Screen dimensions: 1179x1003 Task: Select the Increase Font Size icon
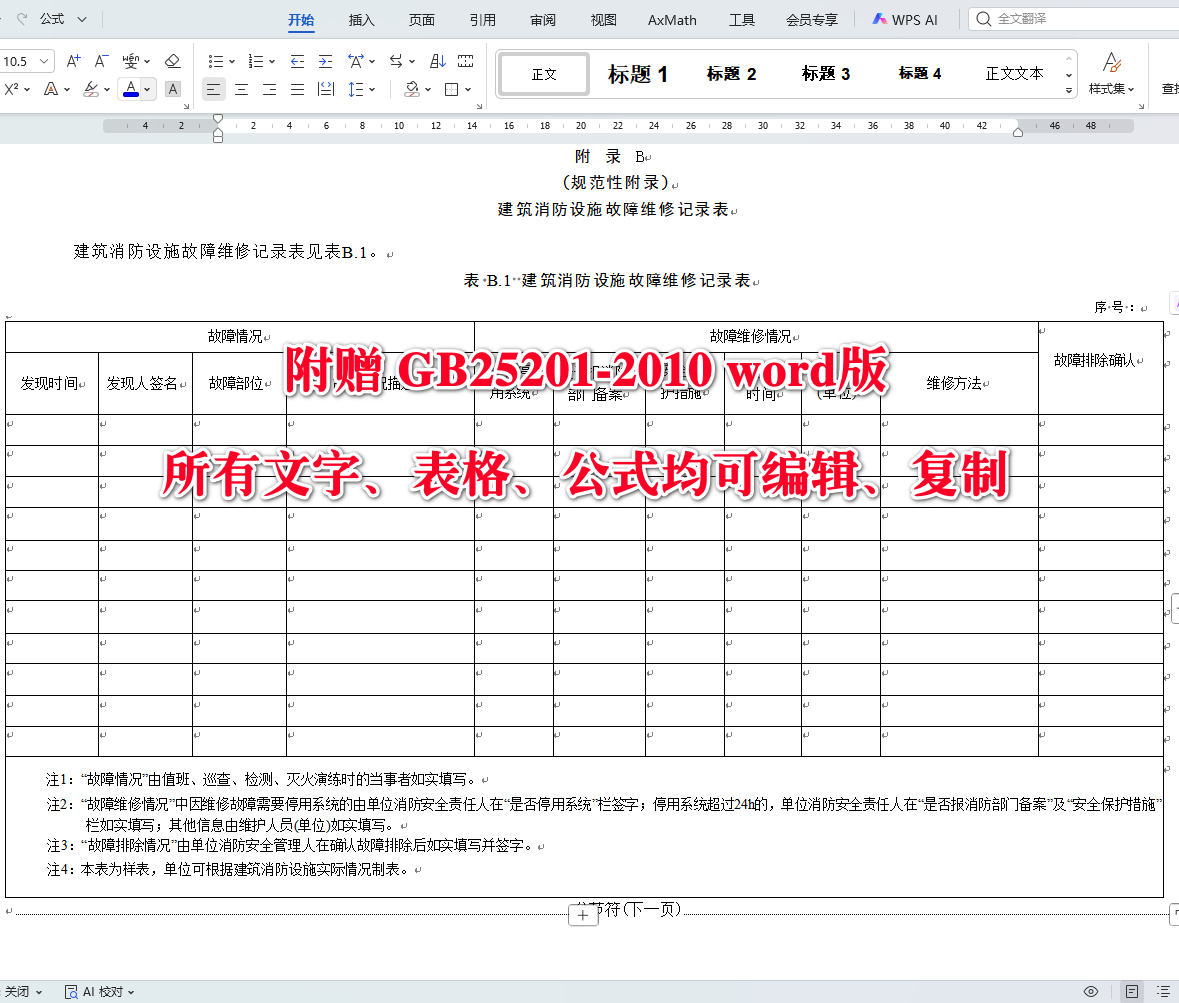click(x=72, y=60)
